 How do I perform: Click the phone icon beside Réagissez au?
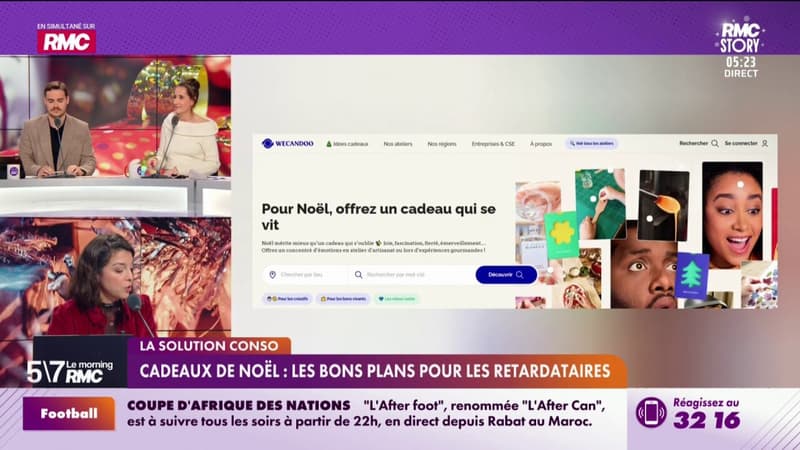(x=651, y=412)
